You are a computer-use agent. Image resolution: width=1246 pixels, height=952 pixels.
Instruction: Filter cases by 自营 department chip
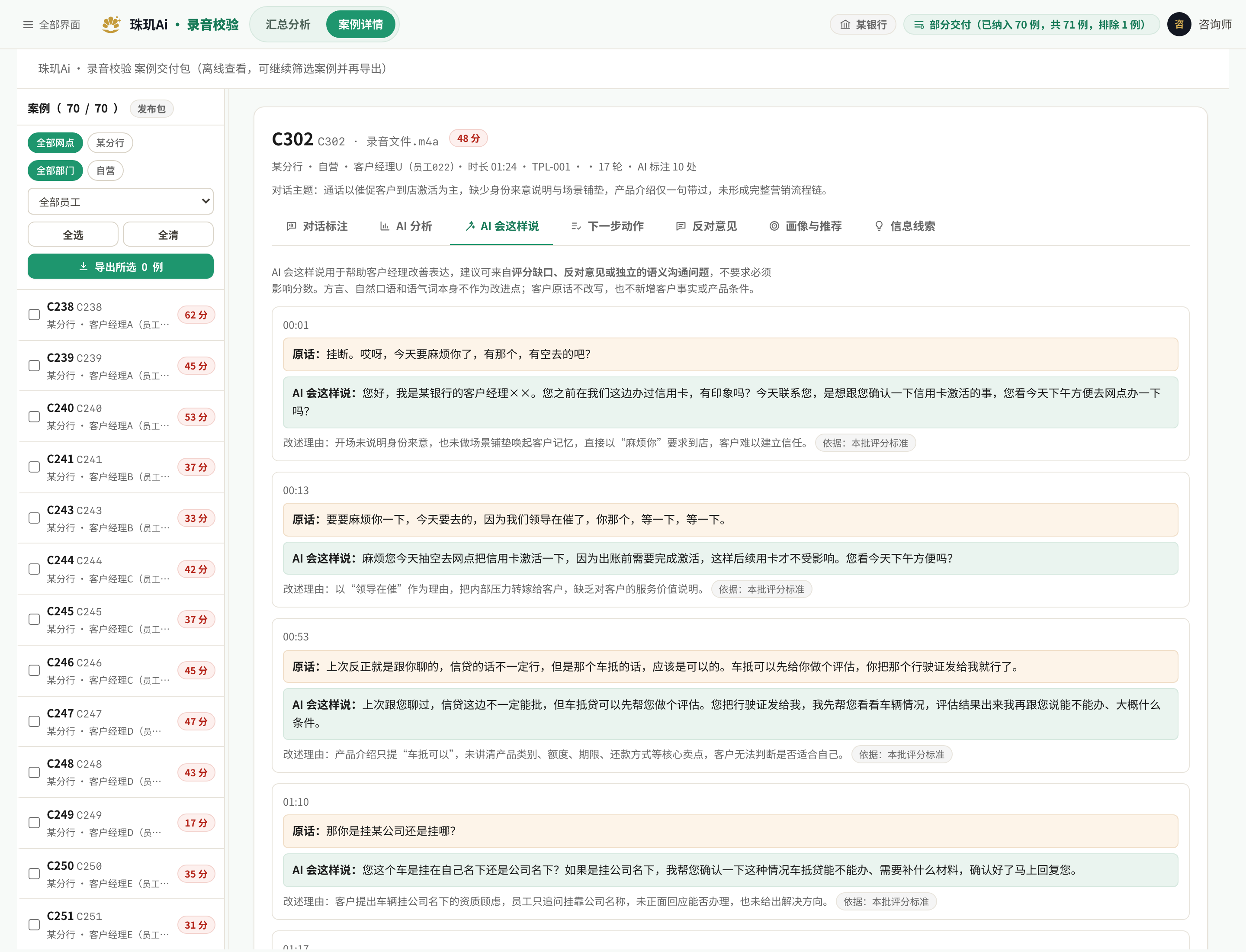pos(106,170)
